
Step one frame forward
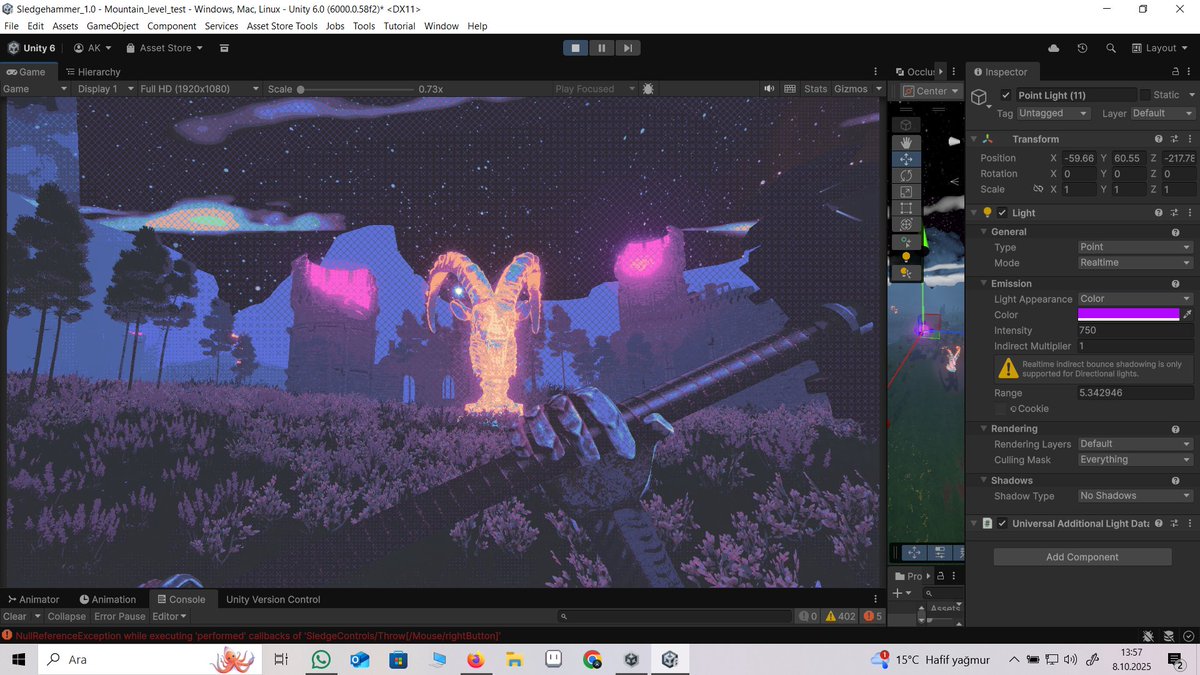pos(627,47)
